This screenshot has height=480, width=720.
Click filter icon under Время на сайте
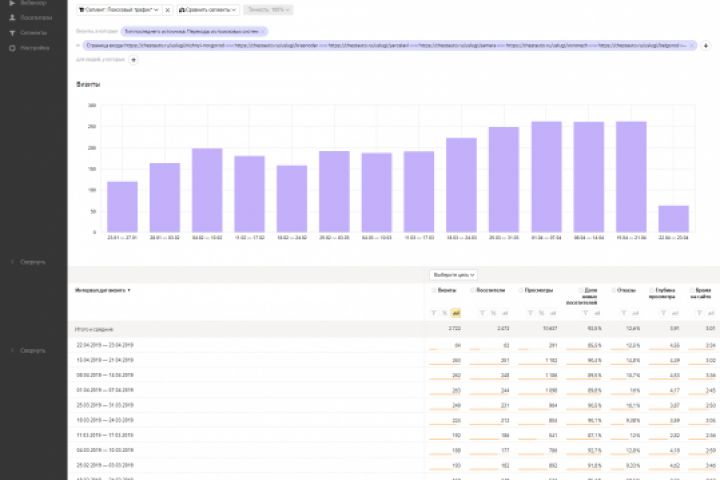(x=699, y=313)
